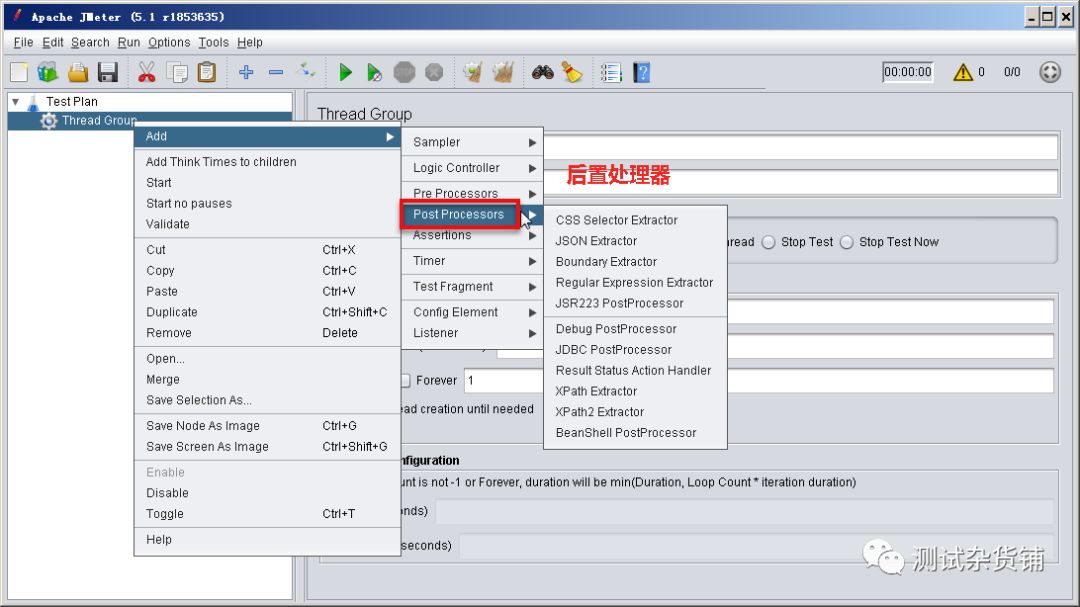This screenshot has width=1080, height=607.
Task: Open the Help menu in menu bar
Action: 249,42
